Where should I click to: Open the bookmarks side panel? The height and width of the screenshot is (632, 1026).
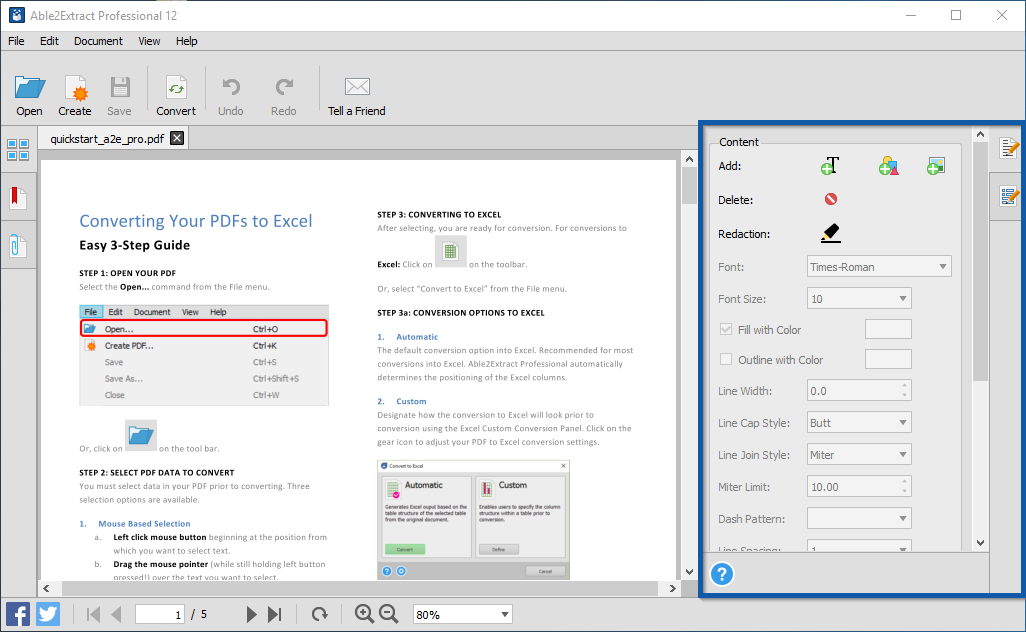pyautogui.click(x=18, y=198)
